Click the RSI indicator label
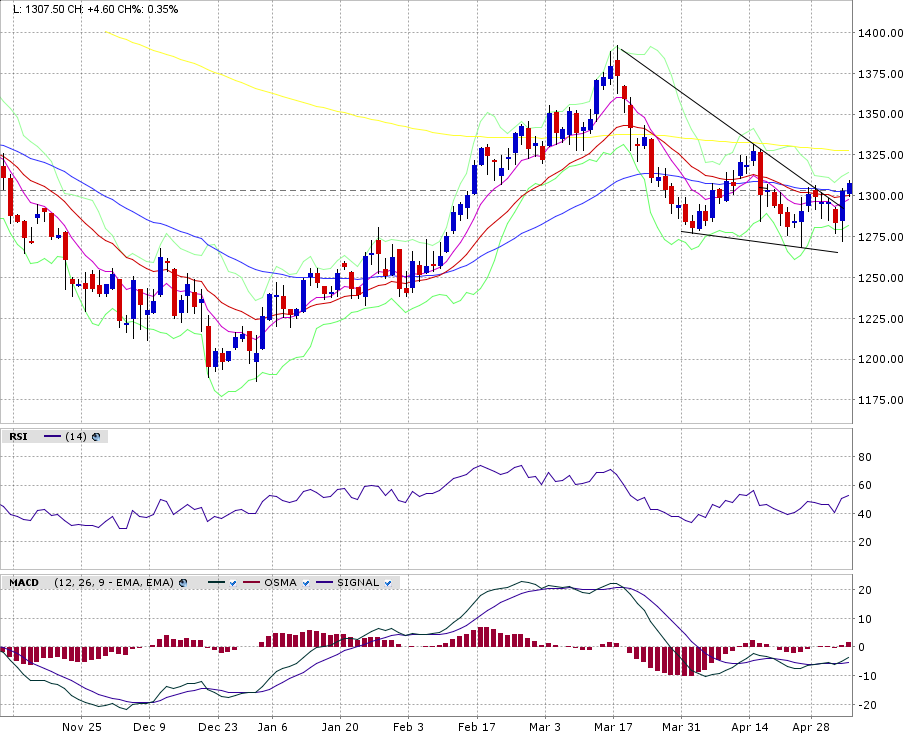Viewport: 912px width, 741px height. tap(18, 436)
